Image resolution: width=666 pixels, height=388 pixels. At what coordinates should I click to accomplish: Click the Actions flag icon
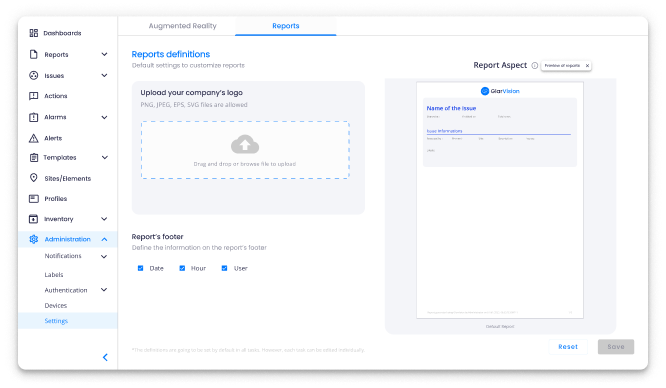pos(34,96)
